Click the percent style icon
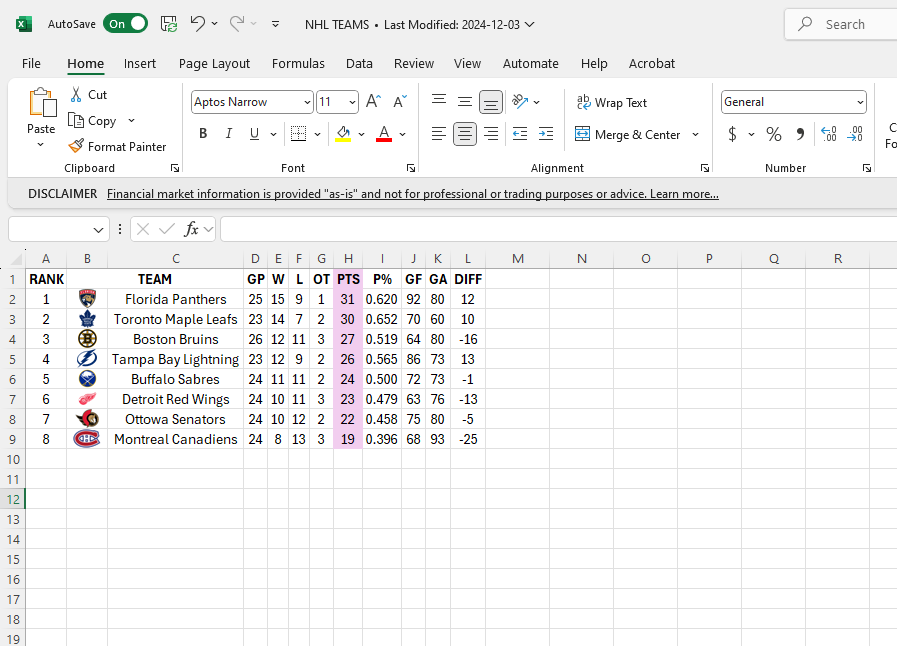Image resolution: width=897 pixels, height=646 pixels. pos(773,134)
